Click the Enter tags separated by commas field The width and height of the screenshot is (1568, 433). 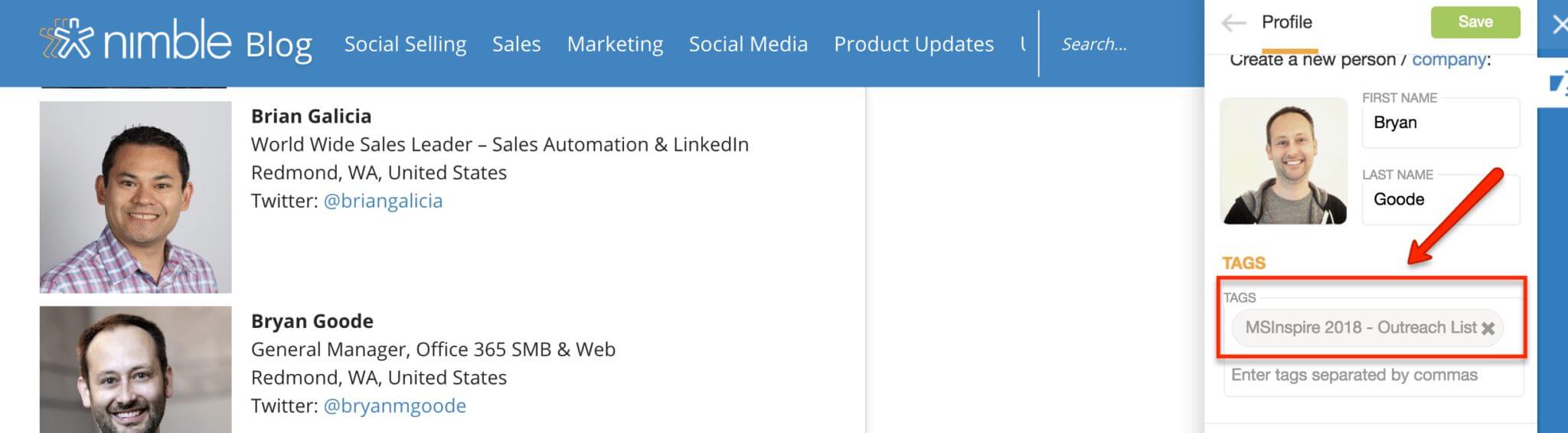[x=1373, y=376]
